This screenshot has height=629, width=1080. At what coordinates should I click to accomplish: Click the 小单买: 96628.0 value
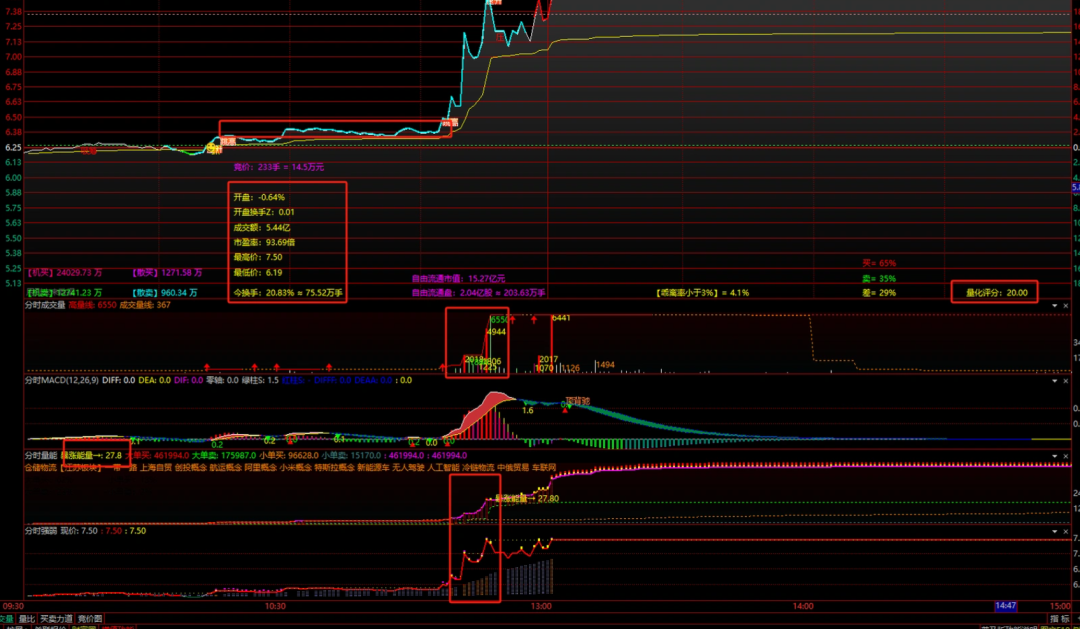[289, 455]
